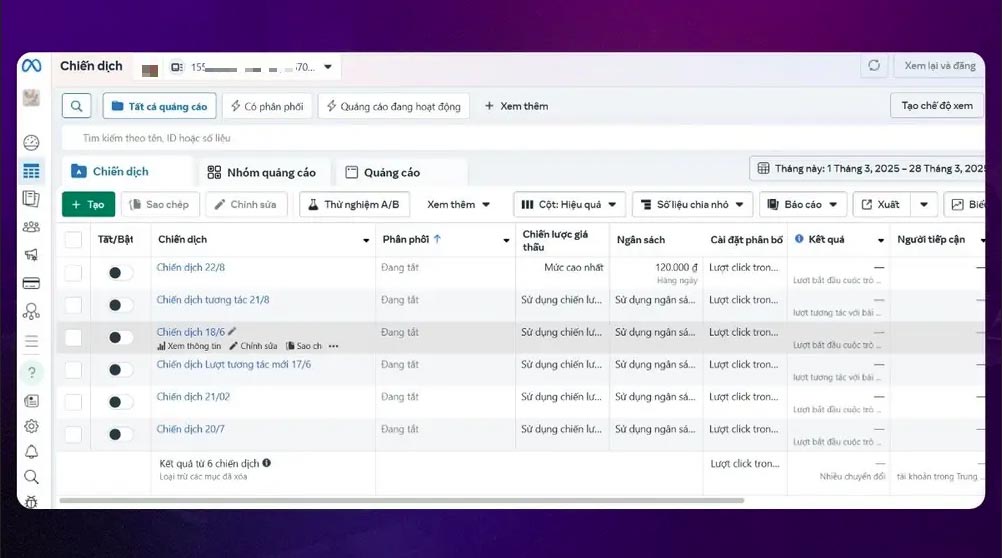This screenshot has height=558, width=1002.
Task: Expand the arrow next to Xuất button
Action: tap(923, 205)
